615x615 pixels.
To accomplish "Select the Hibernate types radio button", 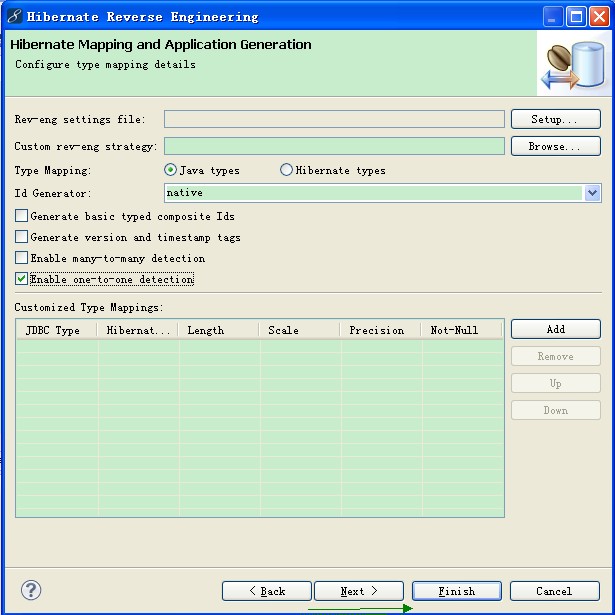I will (286, 170).
